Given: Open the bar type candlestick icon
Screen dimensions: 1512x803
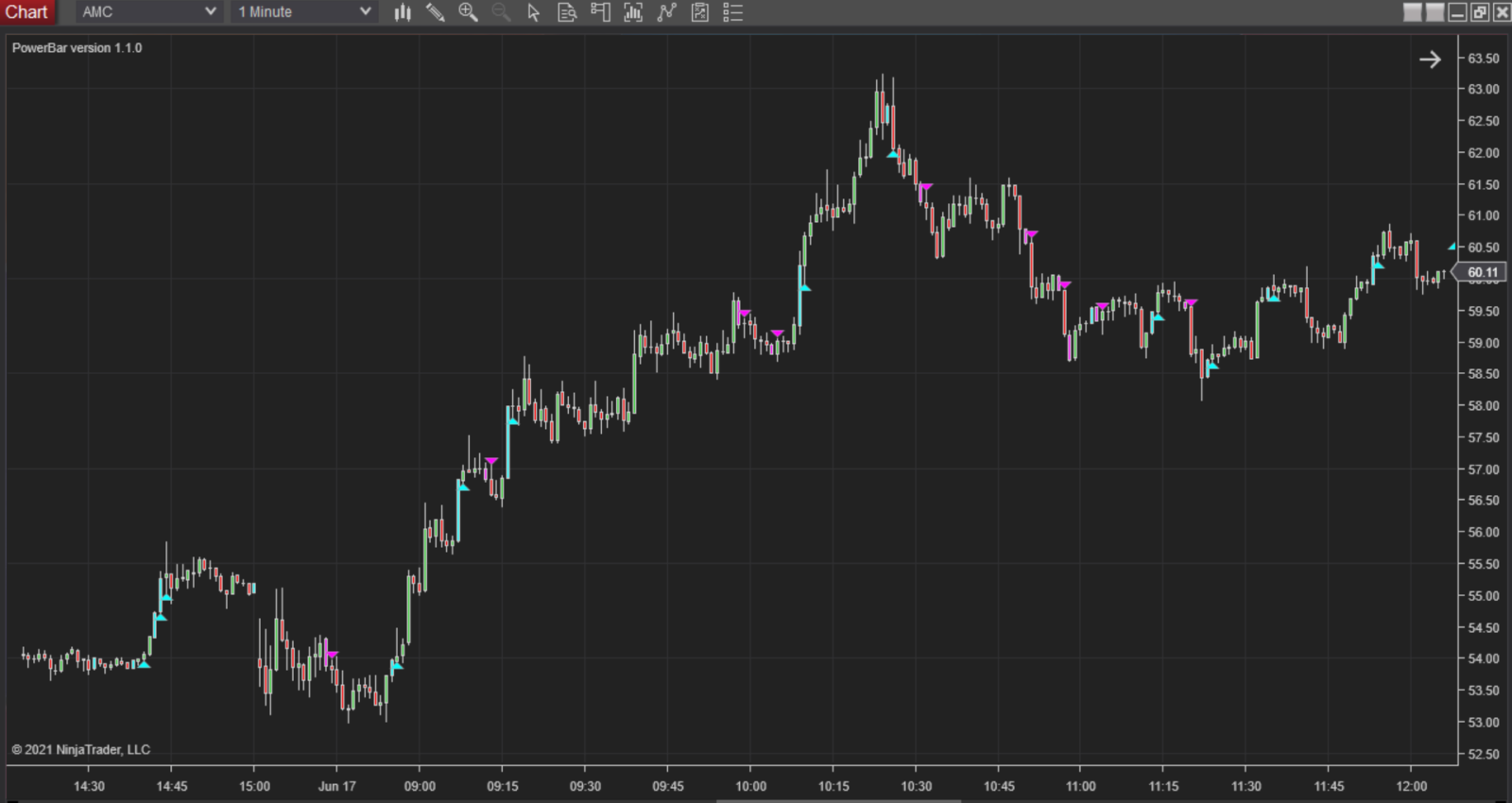Looking at the screenshot, I should (x=403, y=12).
